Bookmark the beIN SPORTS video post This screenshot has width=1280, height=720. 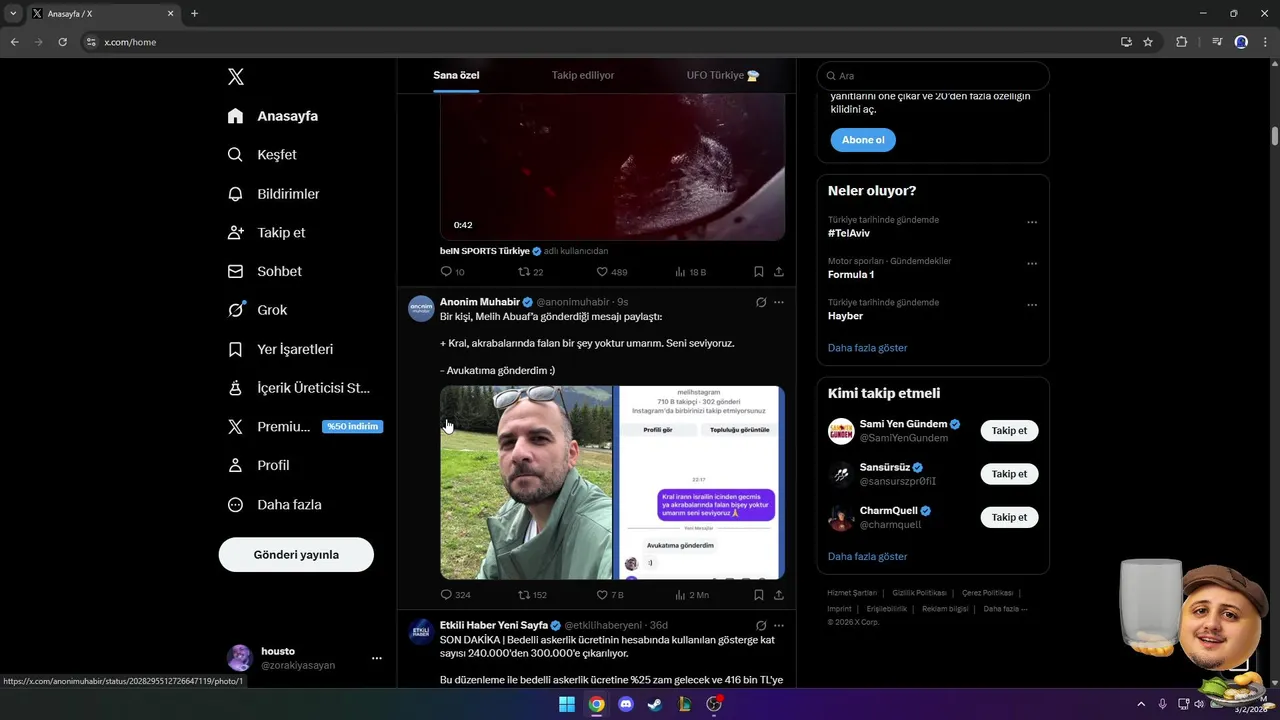tap(759, 272)
